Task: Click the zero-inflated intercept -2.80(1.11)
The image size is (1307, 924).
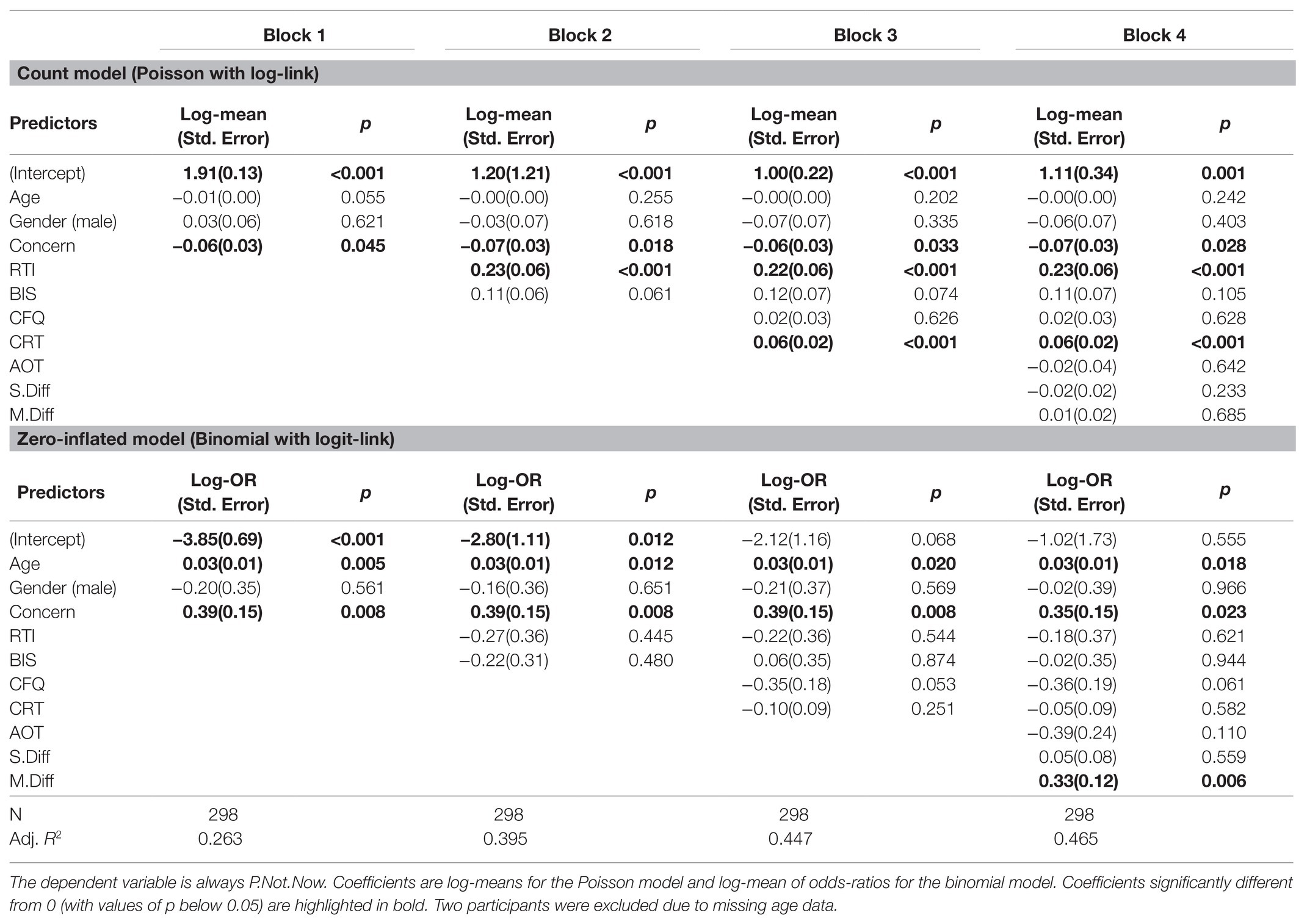Action: 505,540
